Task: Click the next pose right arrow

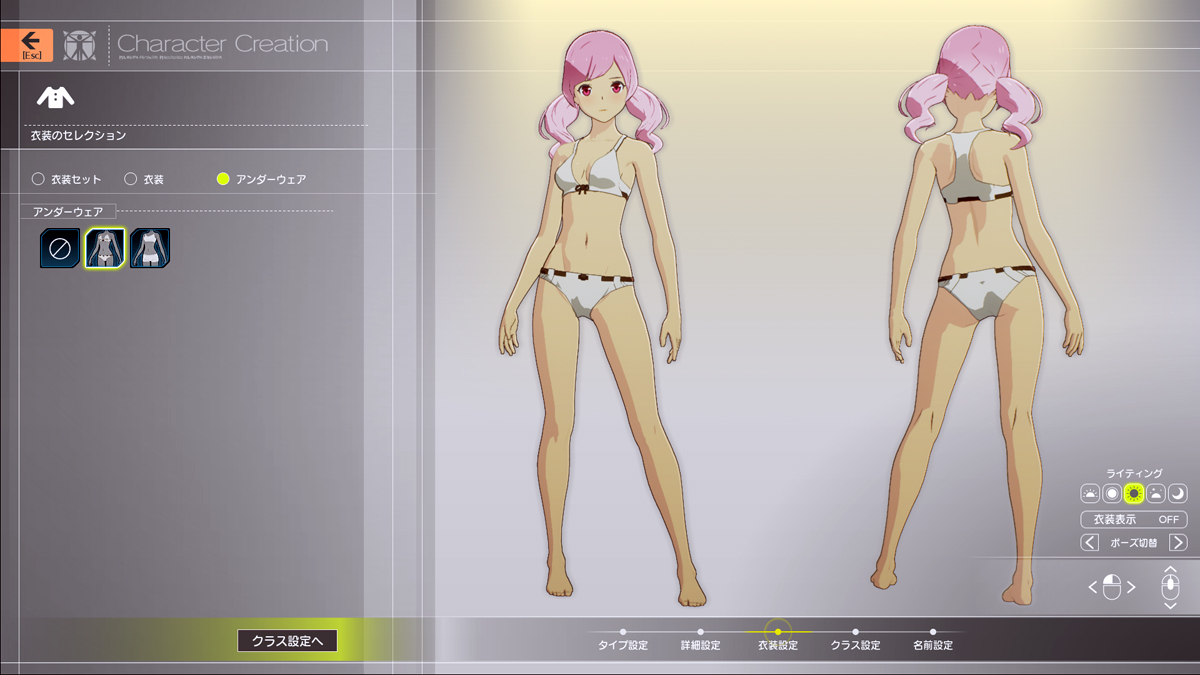Action: coord(1178,543)
